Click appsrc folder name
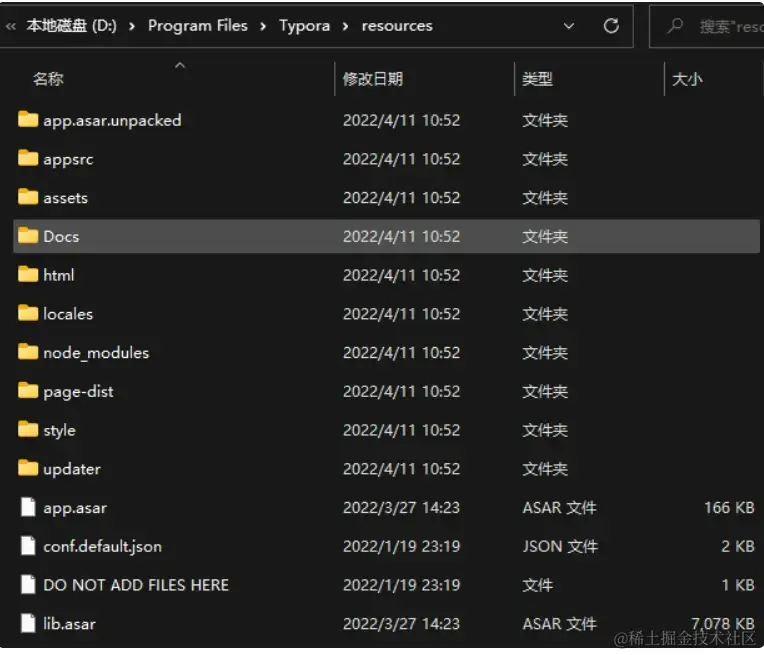 click(68, 159)
